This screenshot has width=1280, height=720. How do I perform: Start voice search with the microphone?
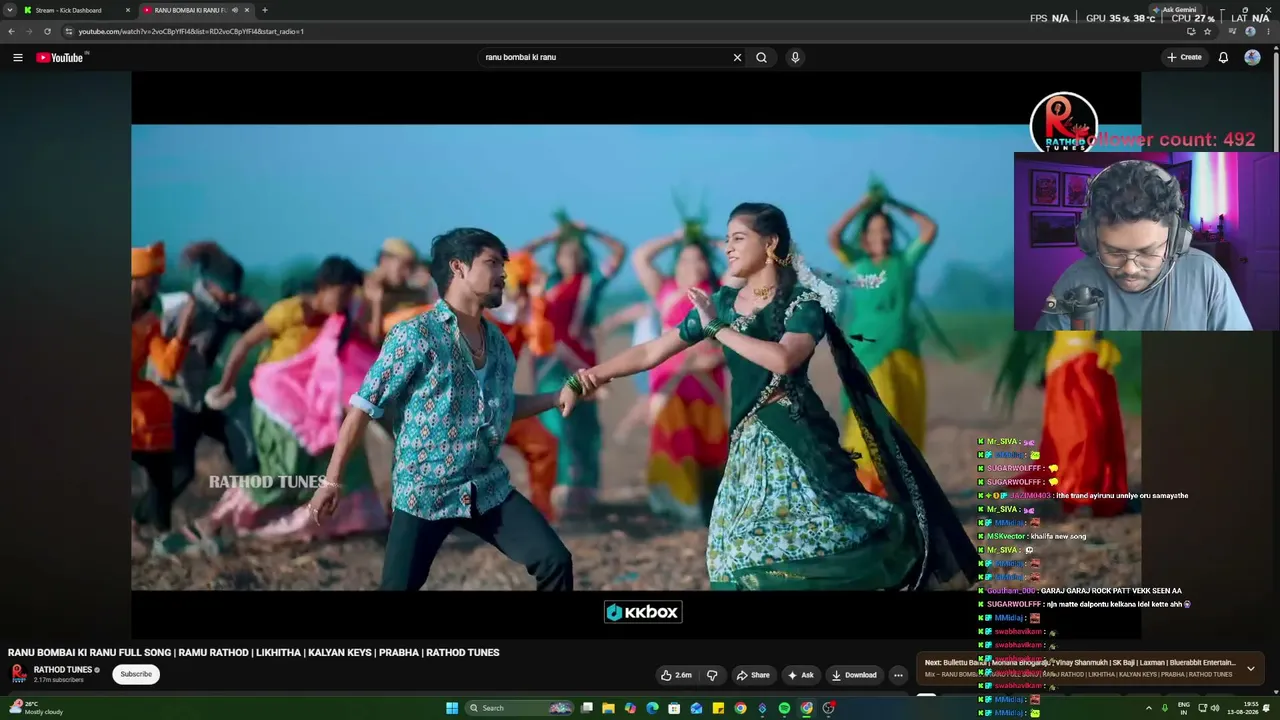(795, 57)
